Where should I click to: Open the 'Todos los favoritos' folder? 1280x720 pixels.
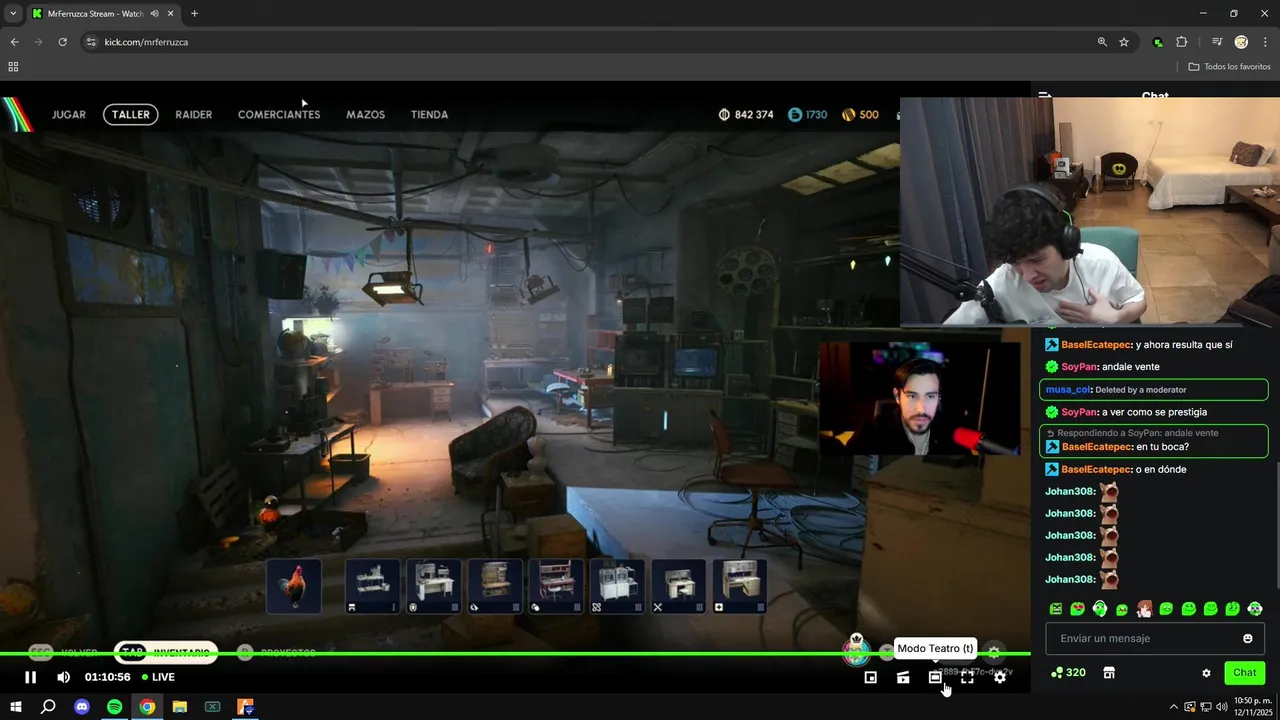click(1229, 67)
